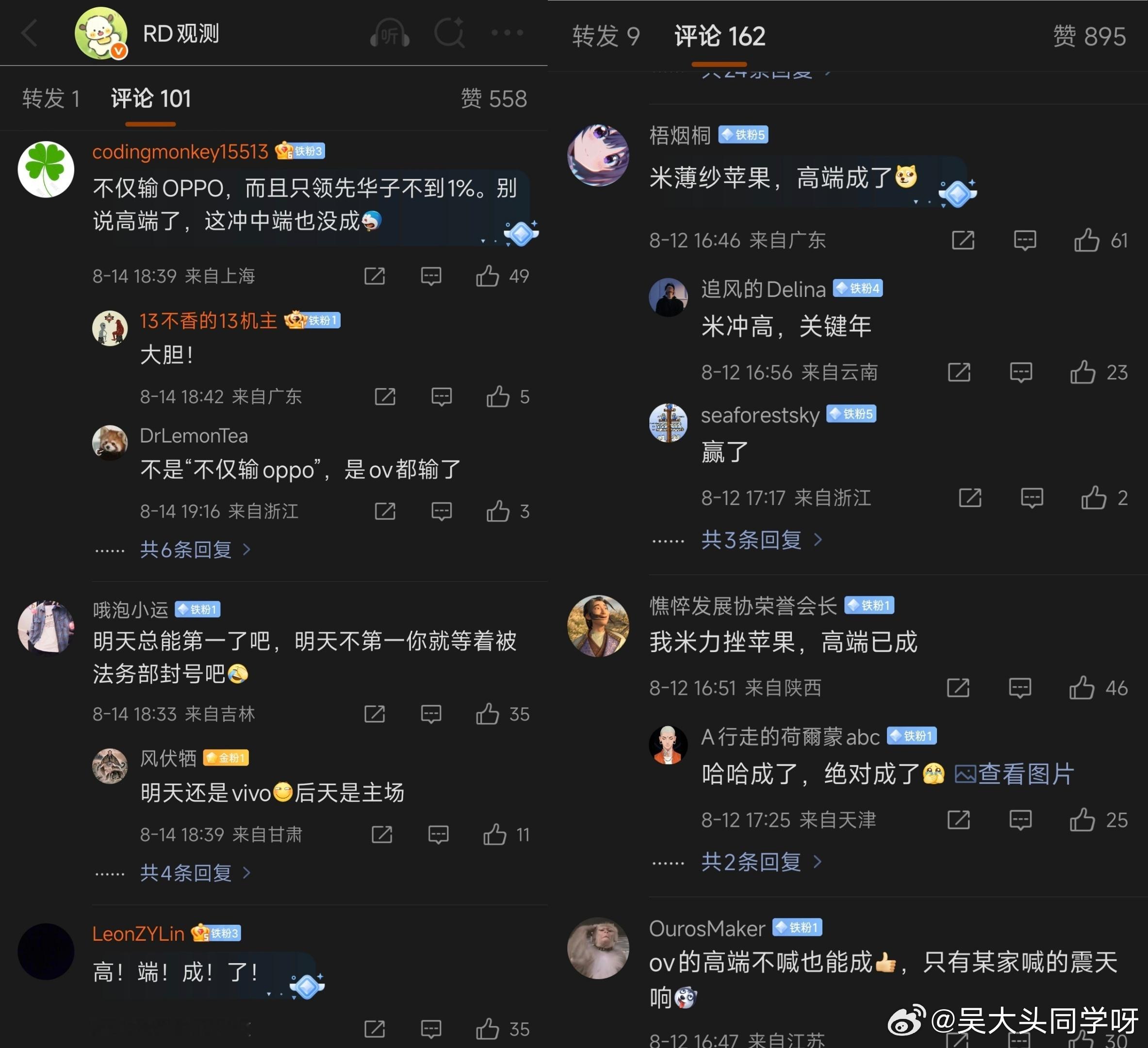Switch to 转发 1 tab on left
Image resolution: width=1148 pixels, height=1048 pixels.
coord(50,99)
